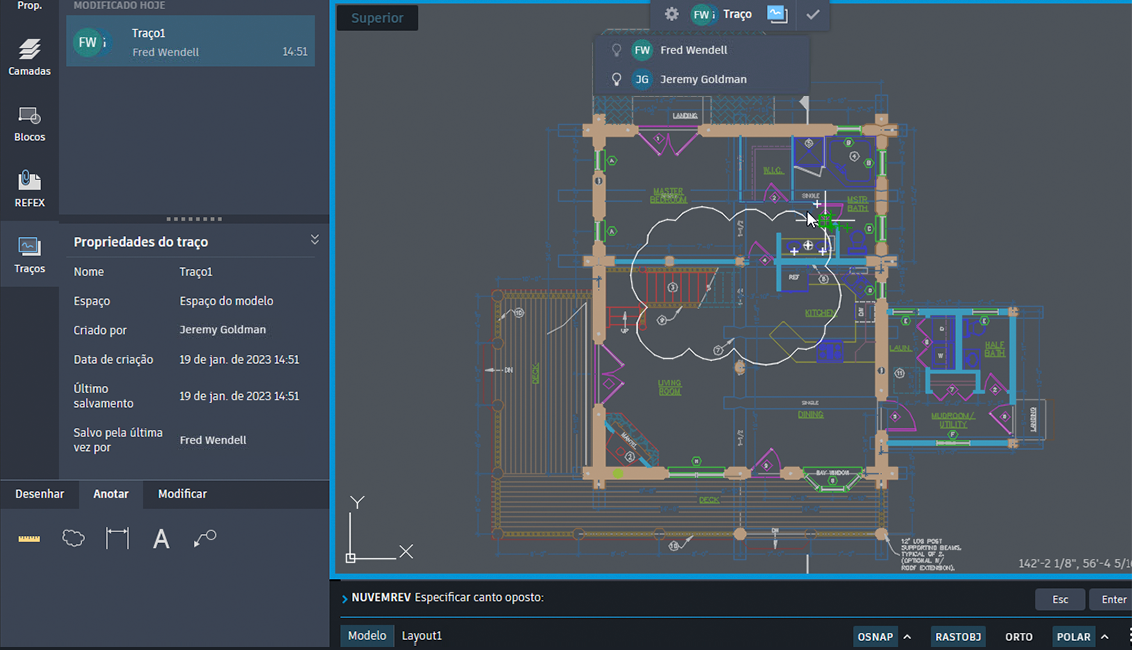
Task: Select the linear dimension tool
Action: pos(117,538)
